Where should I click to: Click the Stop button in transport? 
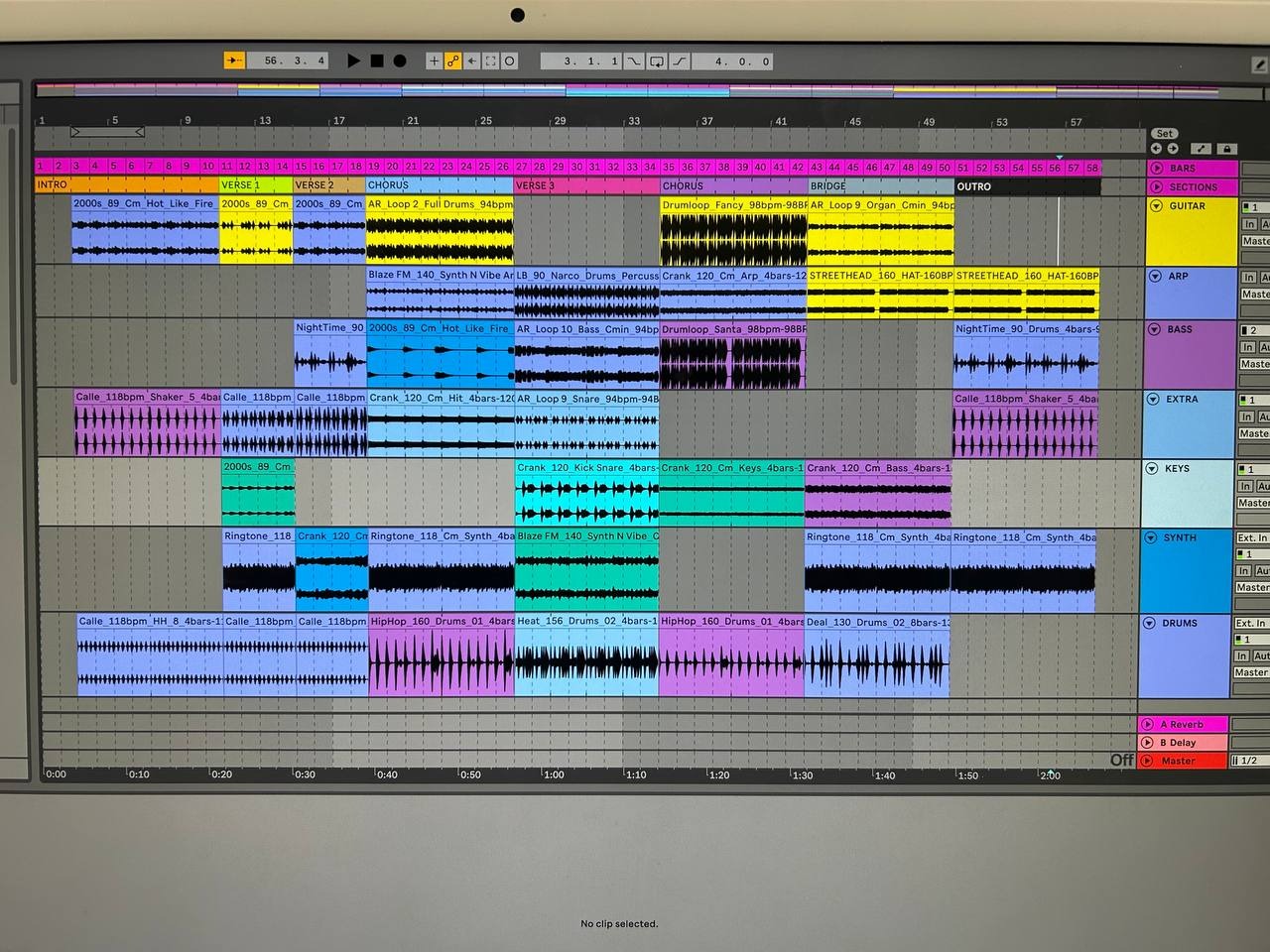point(377,61)
